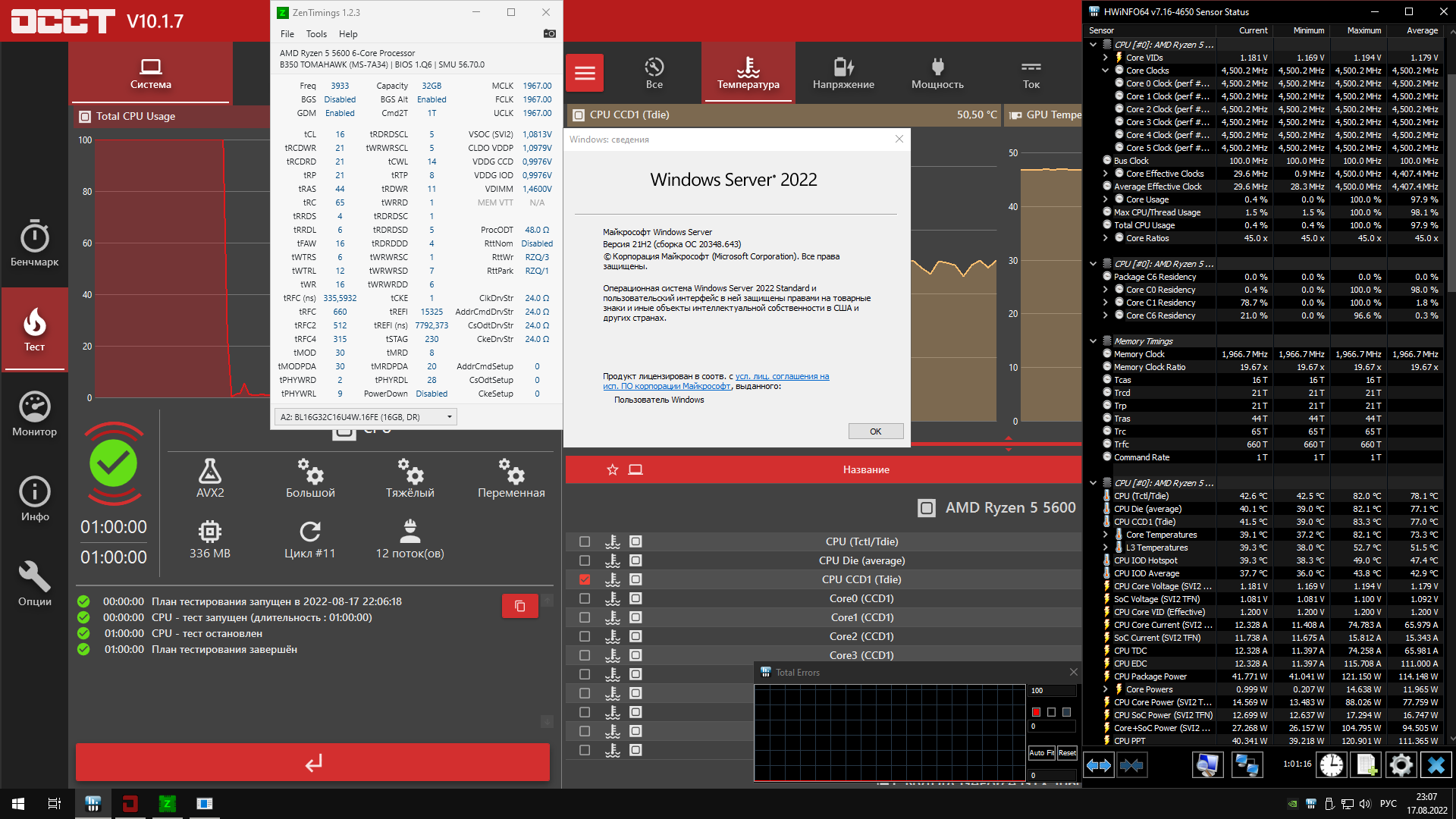This screenshot has width=1456, height=819.
Task: Open HWiNFO settings gear icon
Action: [1401, 765]
